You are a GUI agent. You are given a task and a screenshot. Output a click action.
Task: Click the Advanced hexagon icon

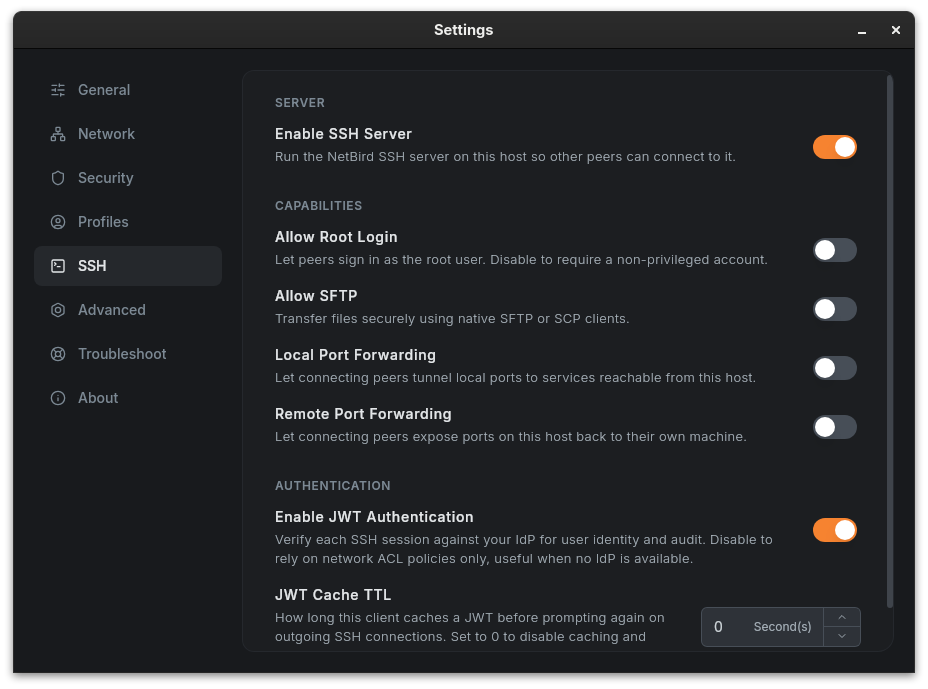[x=58, y=310]
